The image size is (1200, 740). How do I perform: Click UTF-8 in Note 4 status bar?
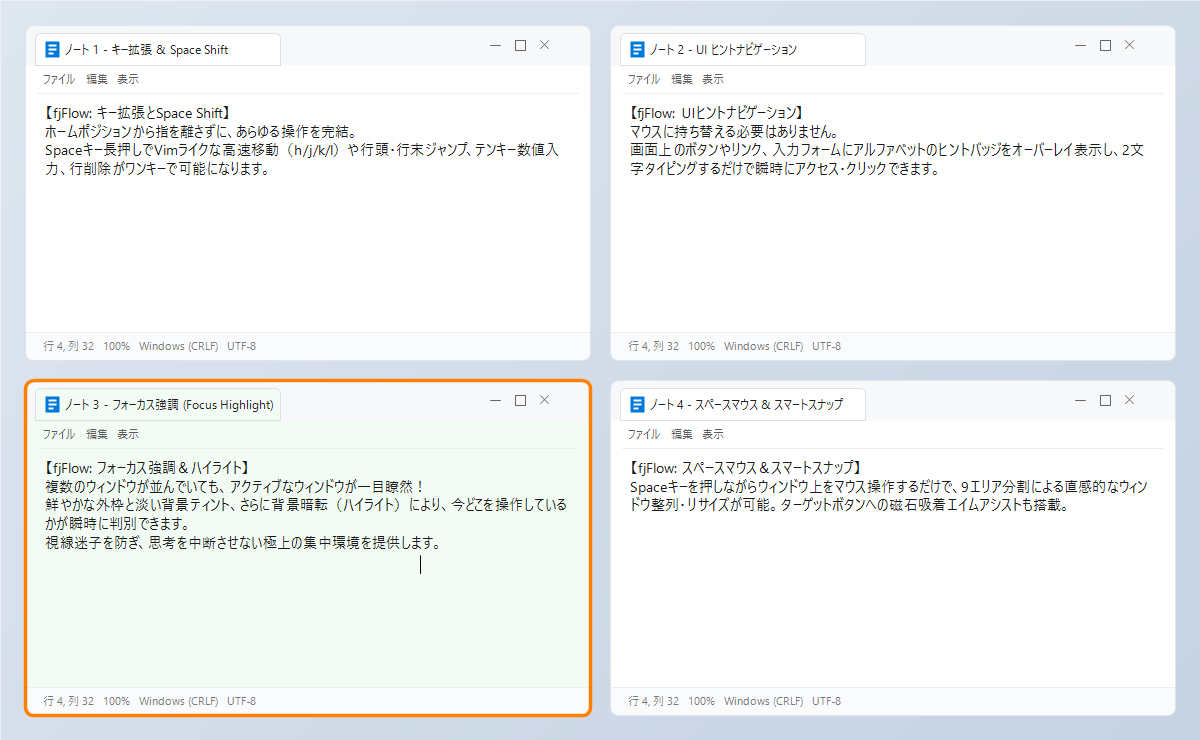point(827,701)
